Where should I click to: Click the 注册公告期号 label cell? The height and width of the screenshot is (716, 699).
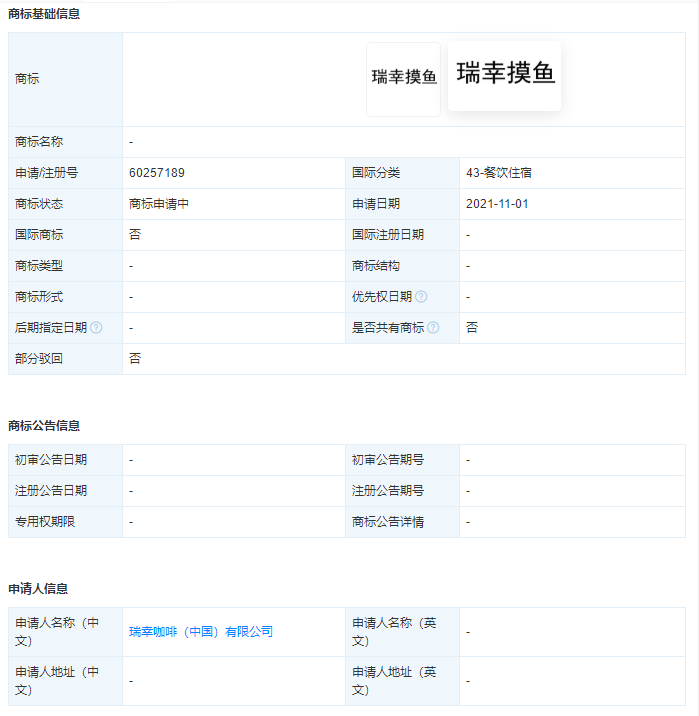tap(402, 491)
